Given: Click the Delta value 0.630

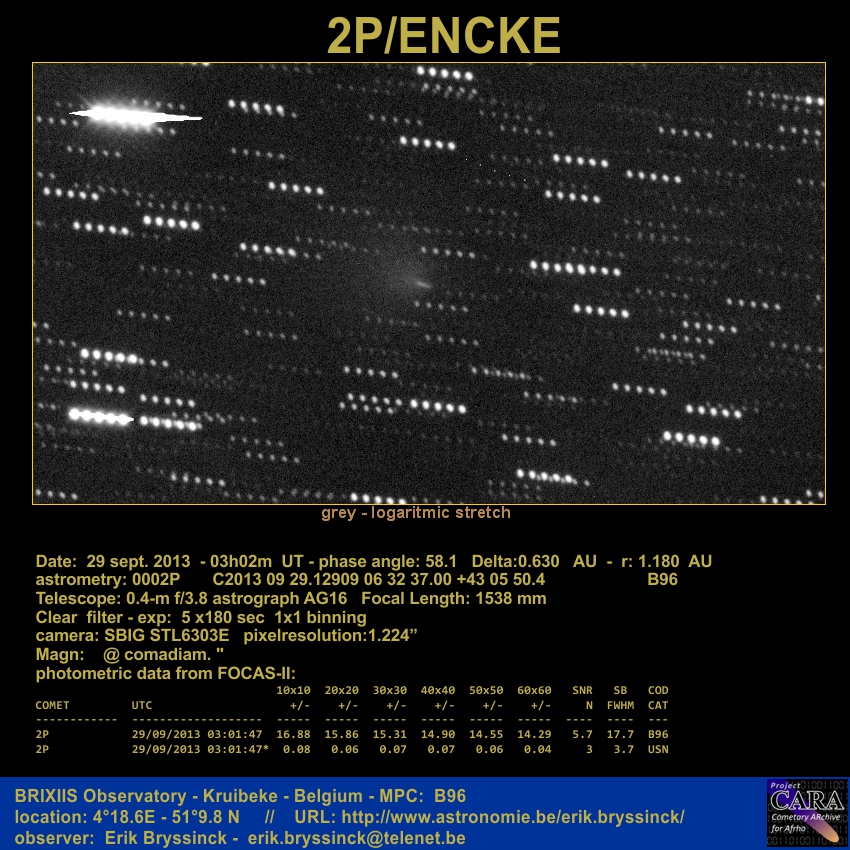Looking at the screenshot, I should (x=538, y=561).
